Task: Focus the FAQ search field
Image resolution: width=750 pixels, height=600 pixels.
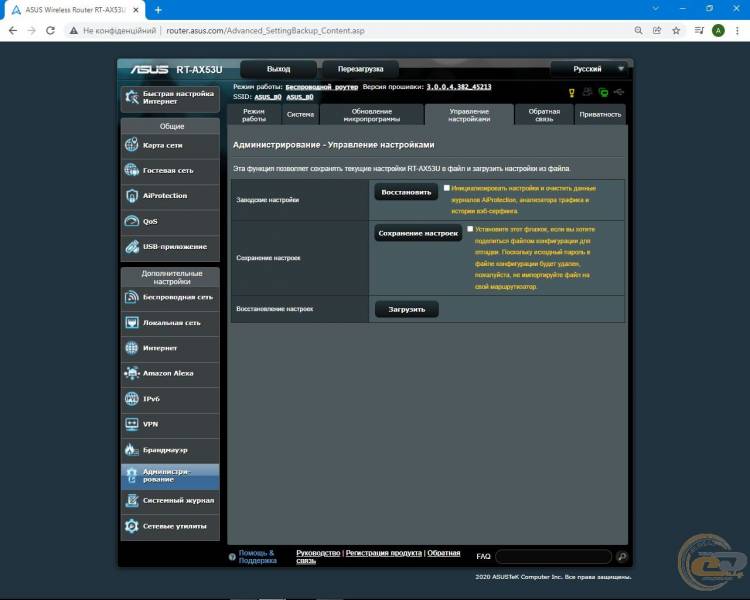Action: point(554,556)
